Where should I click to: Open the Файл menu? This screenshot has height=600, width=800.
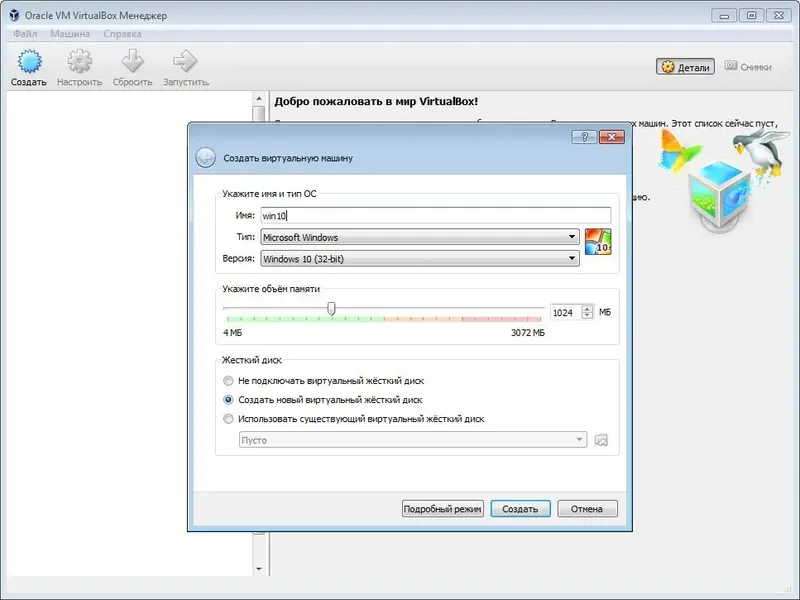tap(24, 32)
